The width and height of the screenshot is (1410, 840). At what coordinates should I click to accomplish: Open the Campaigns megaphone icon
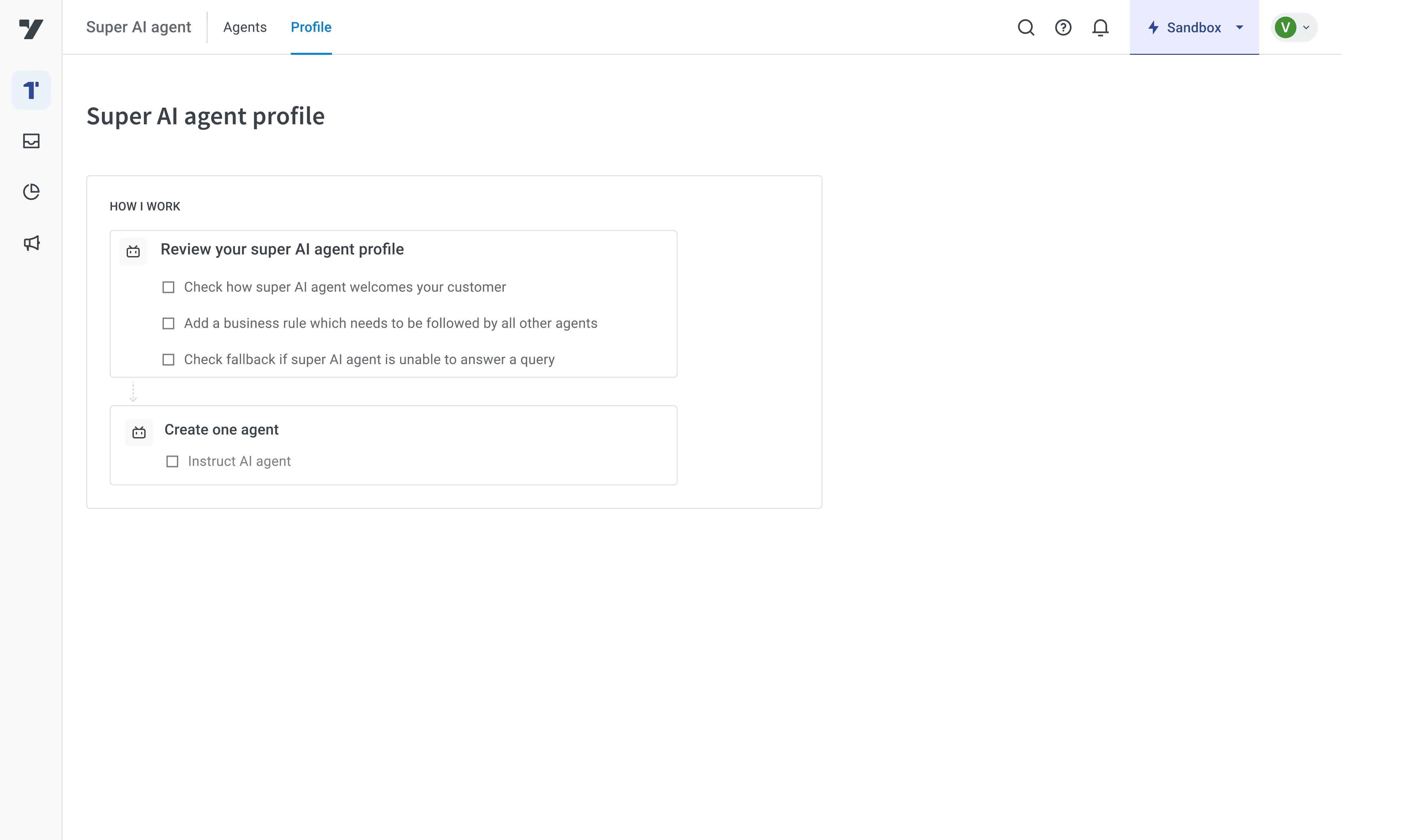click(31, 243)
